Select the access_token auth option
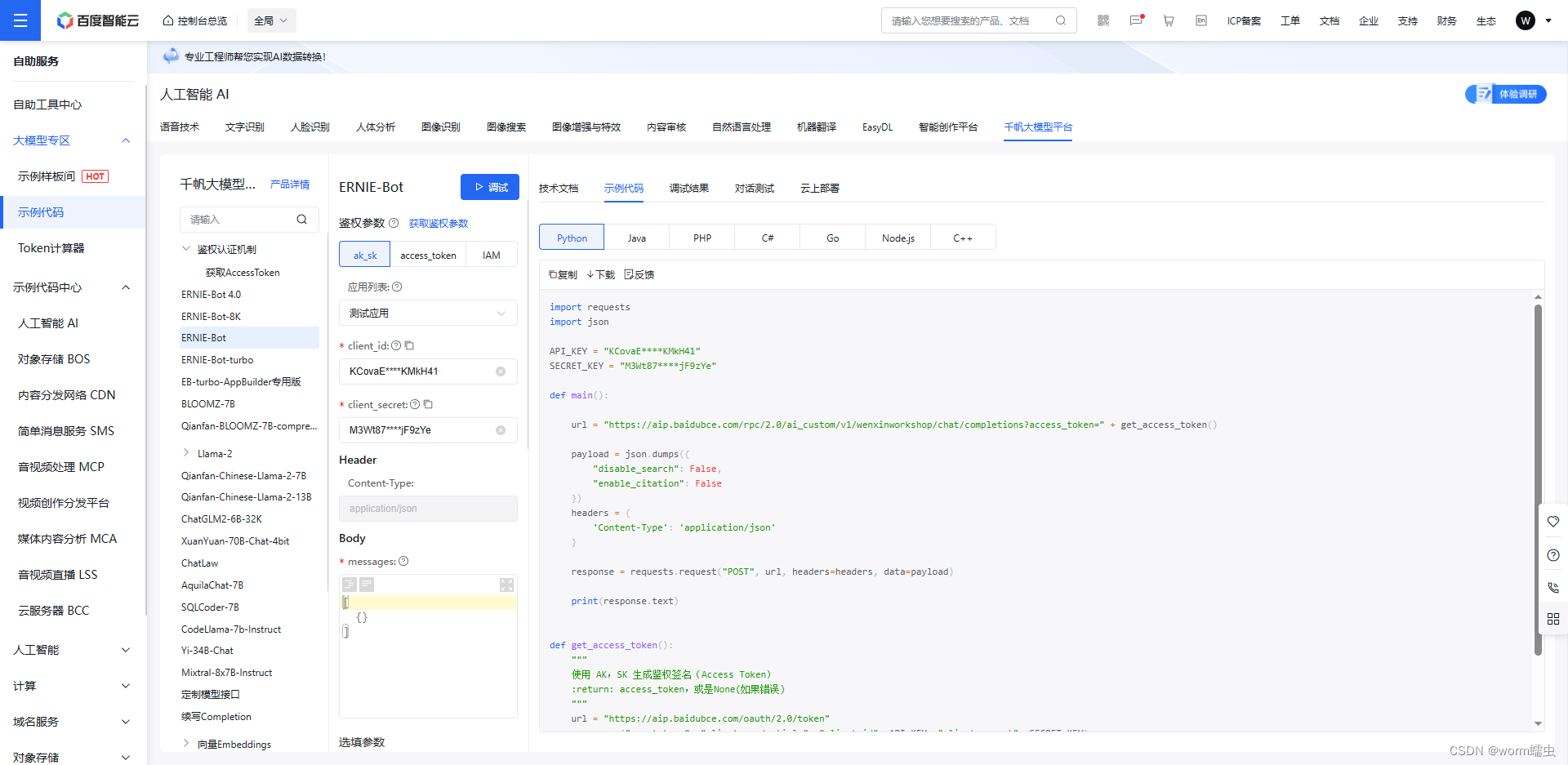The height and width of the screenshot is (765, 1568). 428,255
